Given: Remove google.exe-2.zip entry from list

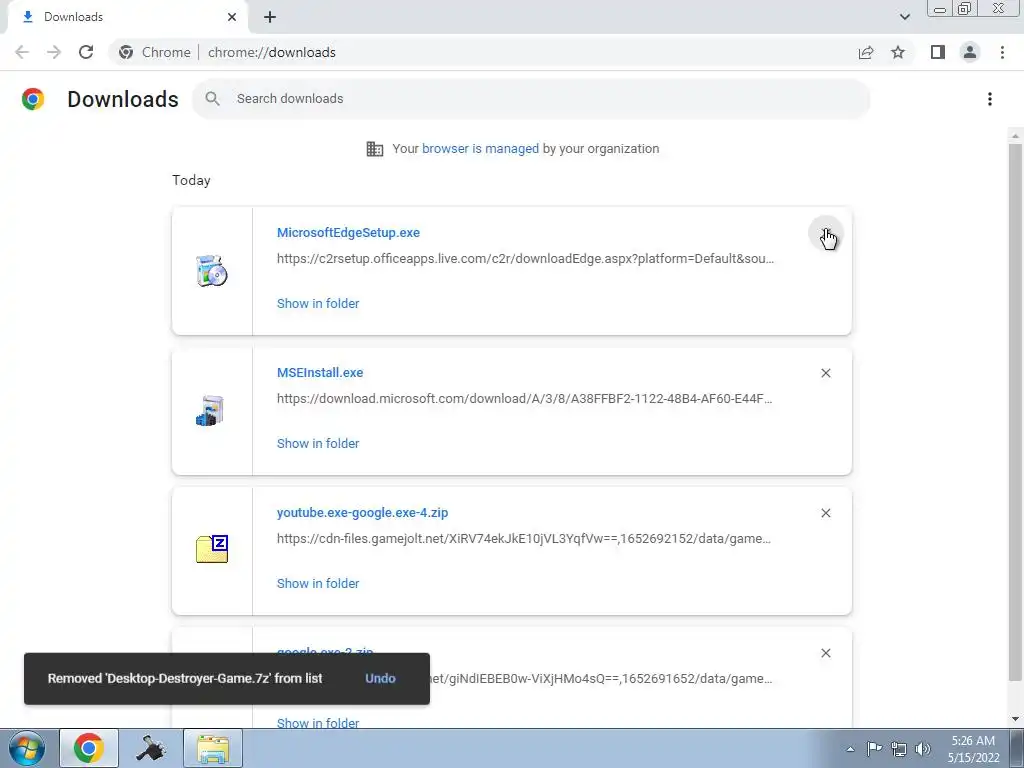Looking at the screenshot, I should click(x=826, y=653).
